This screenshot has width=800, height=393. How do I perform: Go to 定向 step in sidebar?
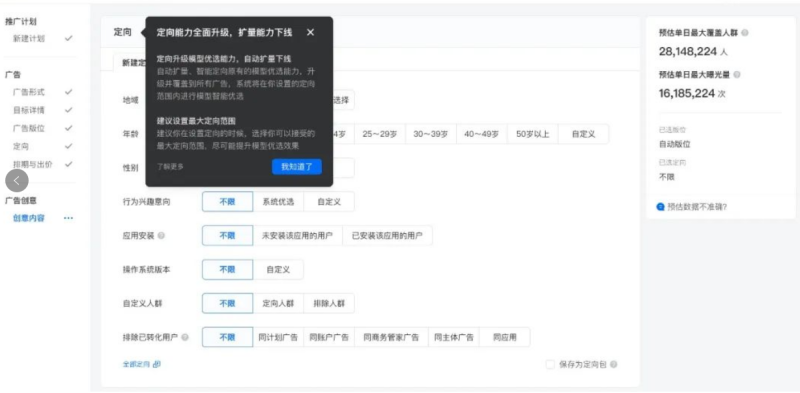tap(21, 146)
